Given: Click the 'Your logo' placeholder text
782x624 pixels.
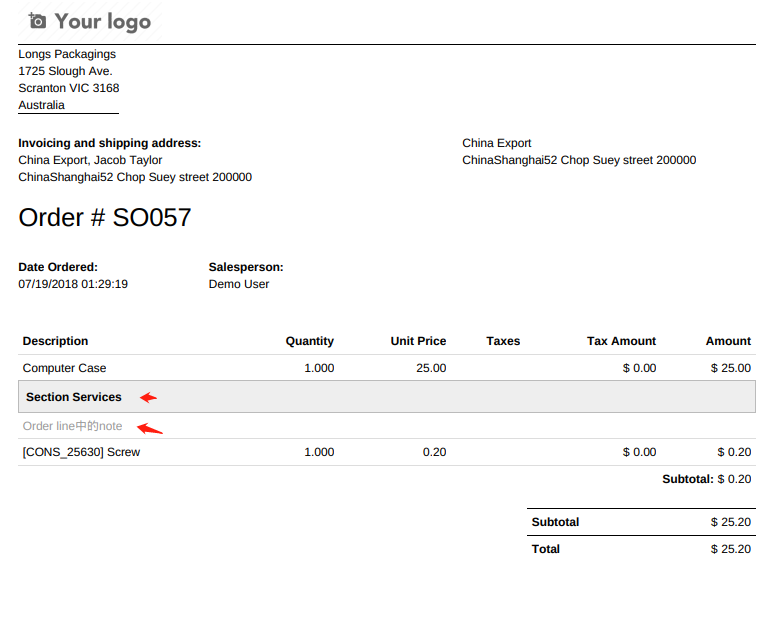Looking at the screenshot, I should [x=102, y=21].
